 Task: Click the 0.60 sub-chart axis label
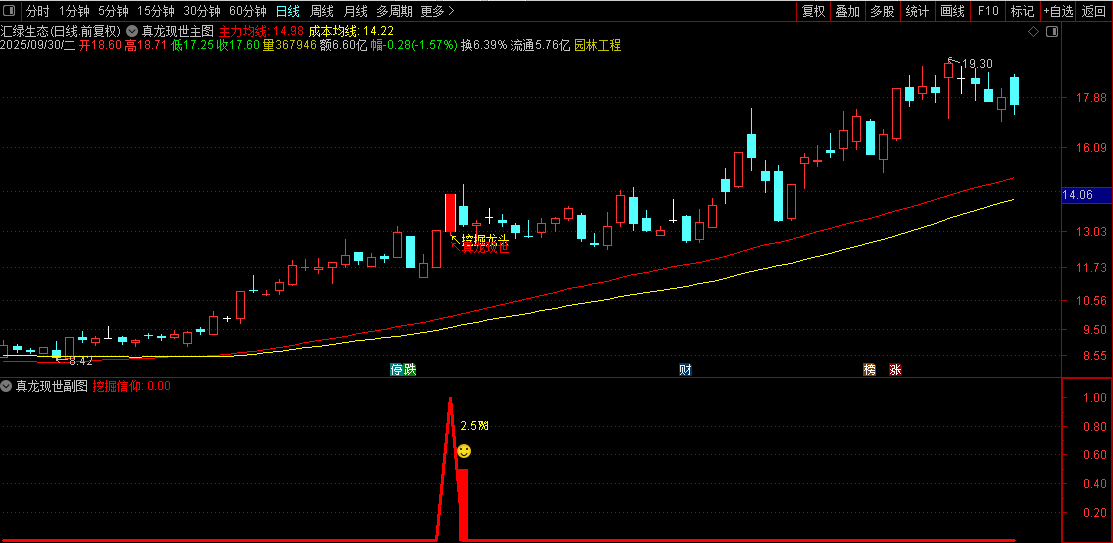pyautogui.click(x=1096, y=455)
